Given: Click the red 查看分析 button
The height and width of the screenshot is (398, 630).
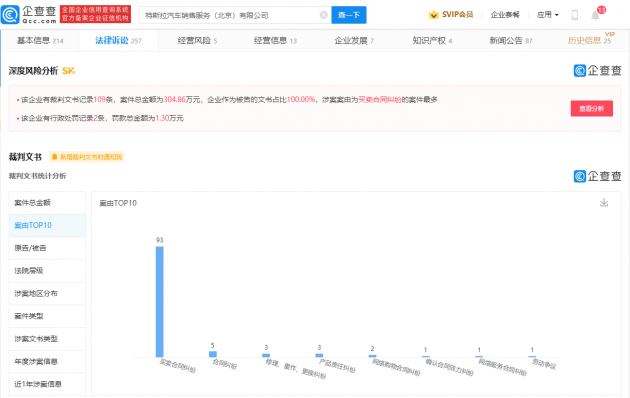Looking at the screenshot, I should click(591, 108).
